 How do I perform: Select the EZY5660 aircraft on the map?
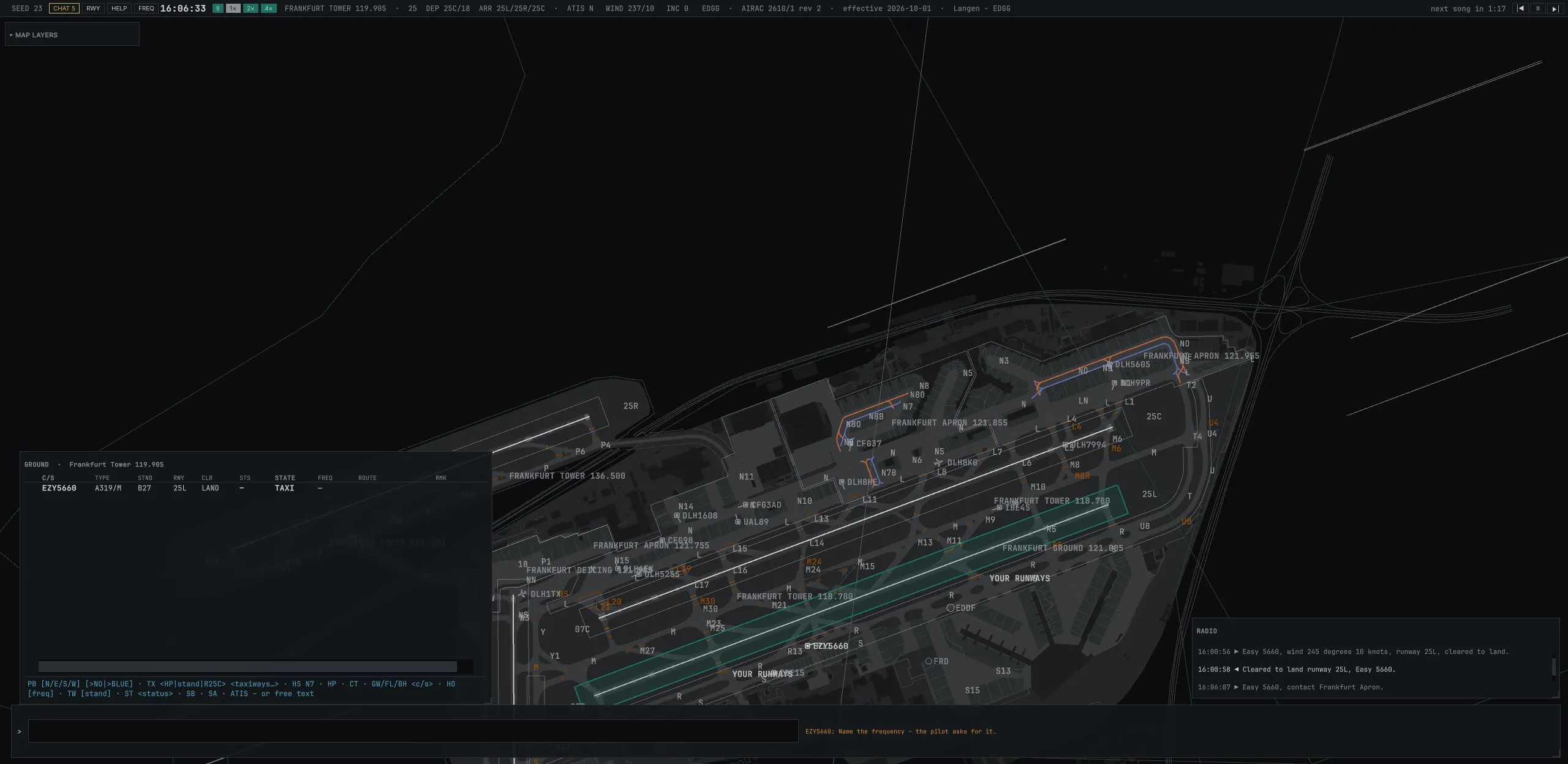[807, 646]
